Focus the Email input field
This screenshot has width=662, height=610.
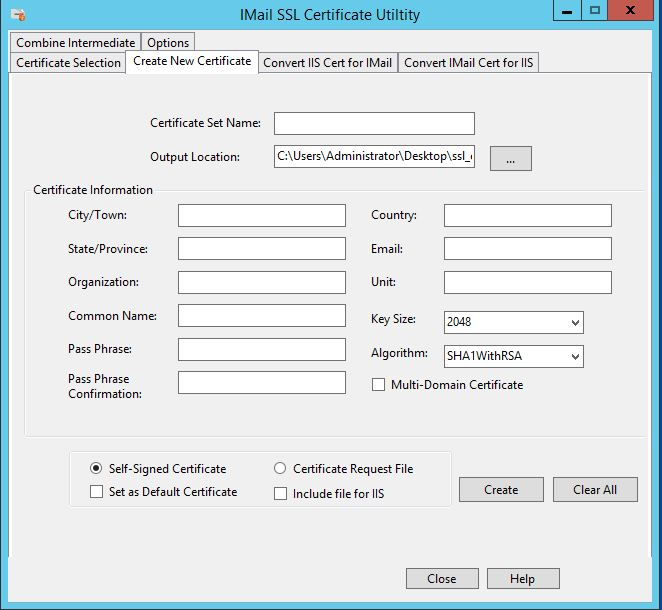point(527,248)
